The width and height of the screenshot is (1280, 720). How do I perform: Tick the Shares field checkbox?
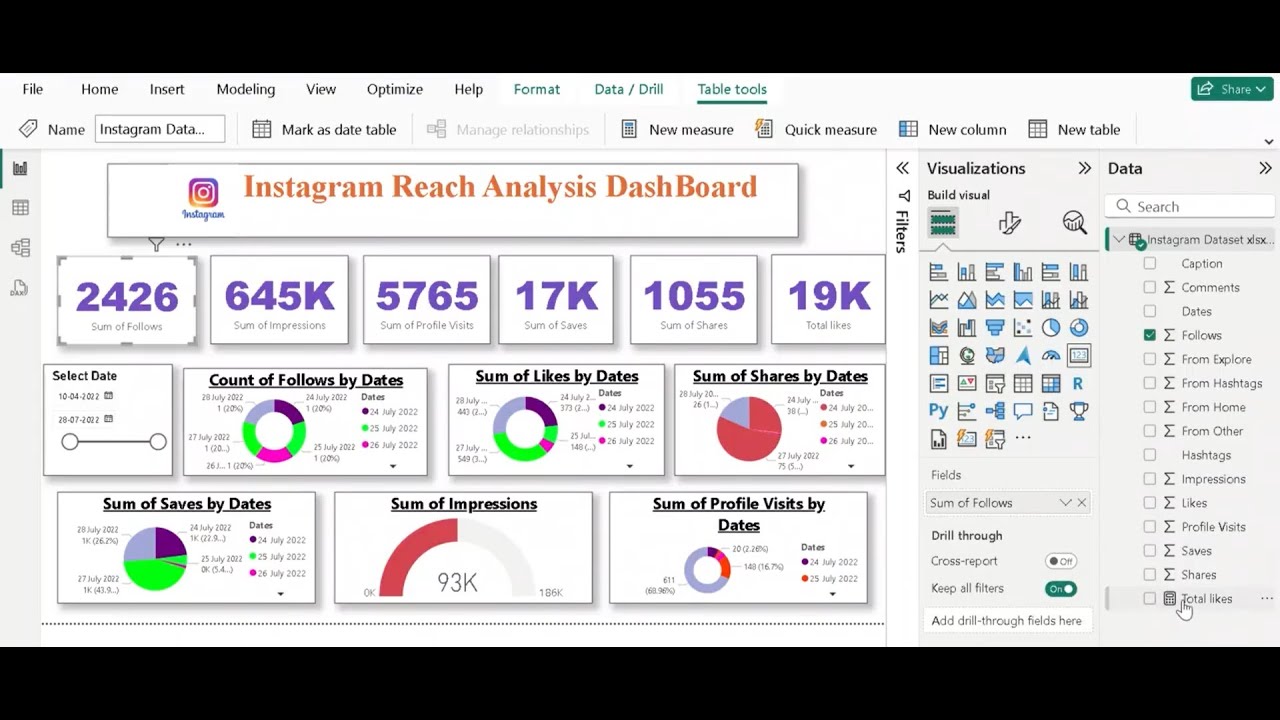1149,575
